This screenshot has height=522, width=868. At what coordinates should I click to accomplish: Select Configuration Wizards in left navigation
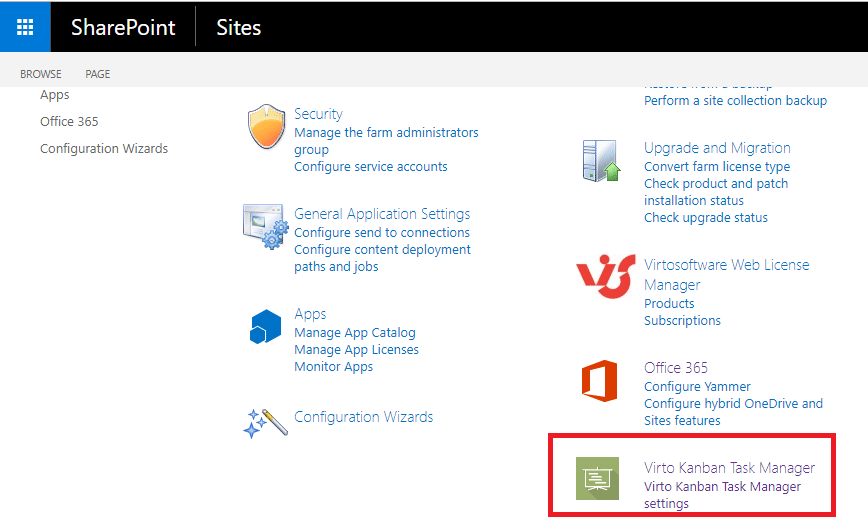tap(104, 148)
